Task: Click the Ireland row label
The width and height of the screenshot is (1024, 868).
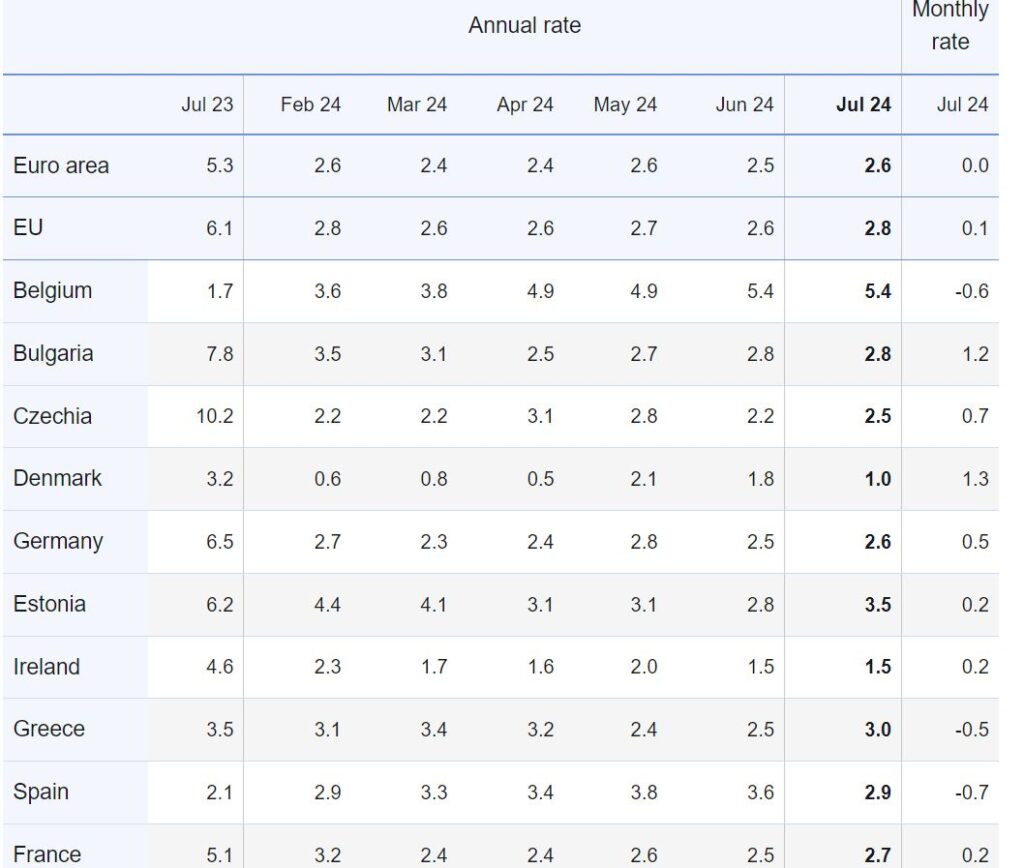Action: click(x=46, y=667)
